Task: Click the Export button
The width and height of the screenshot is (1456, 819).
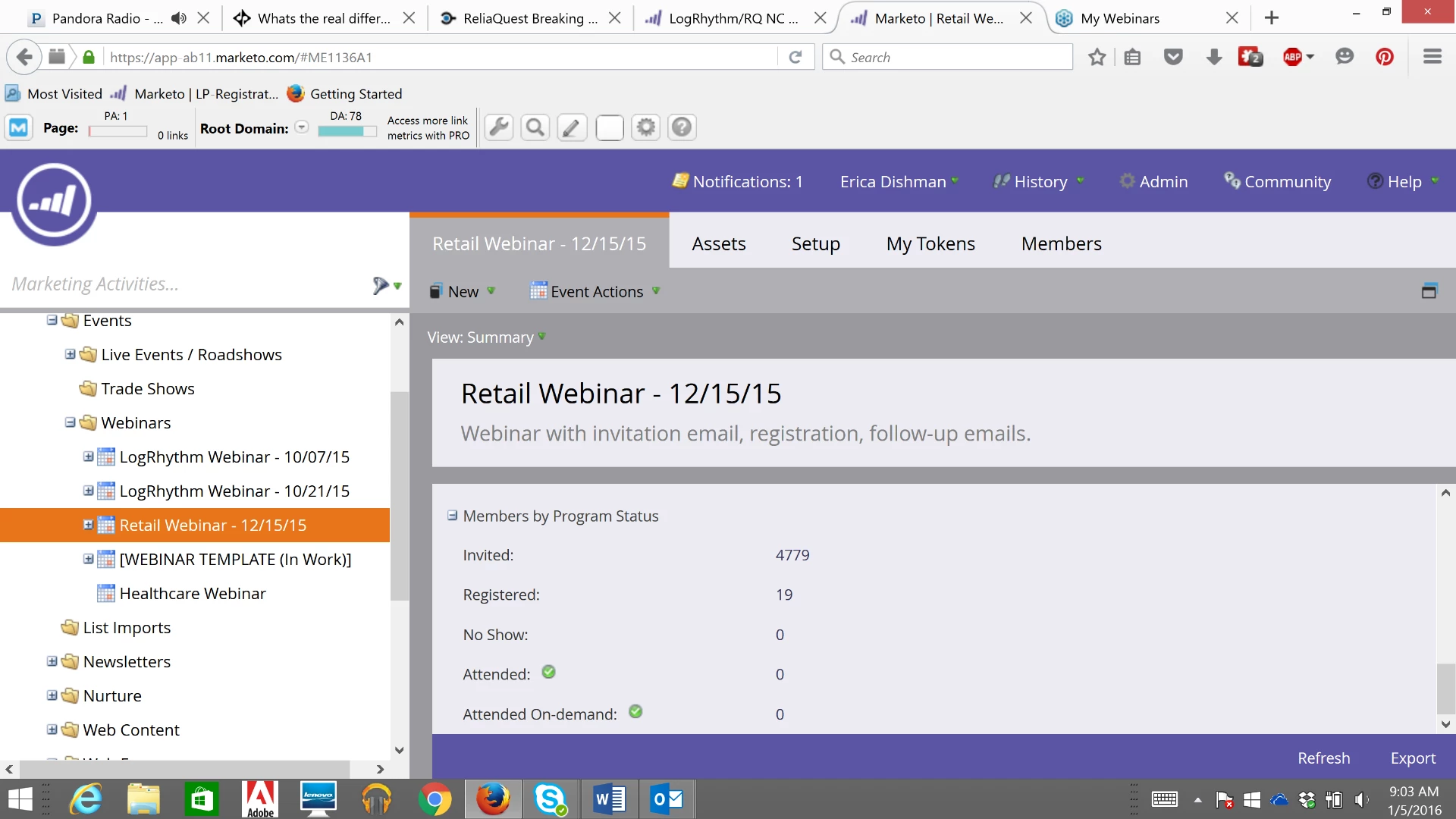Action: (x=1412, y=758)
